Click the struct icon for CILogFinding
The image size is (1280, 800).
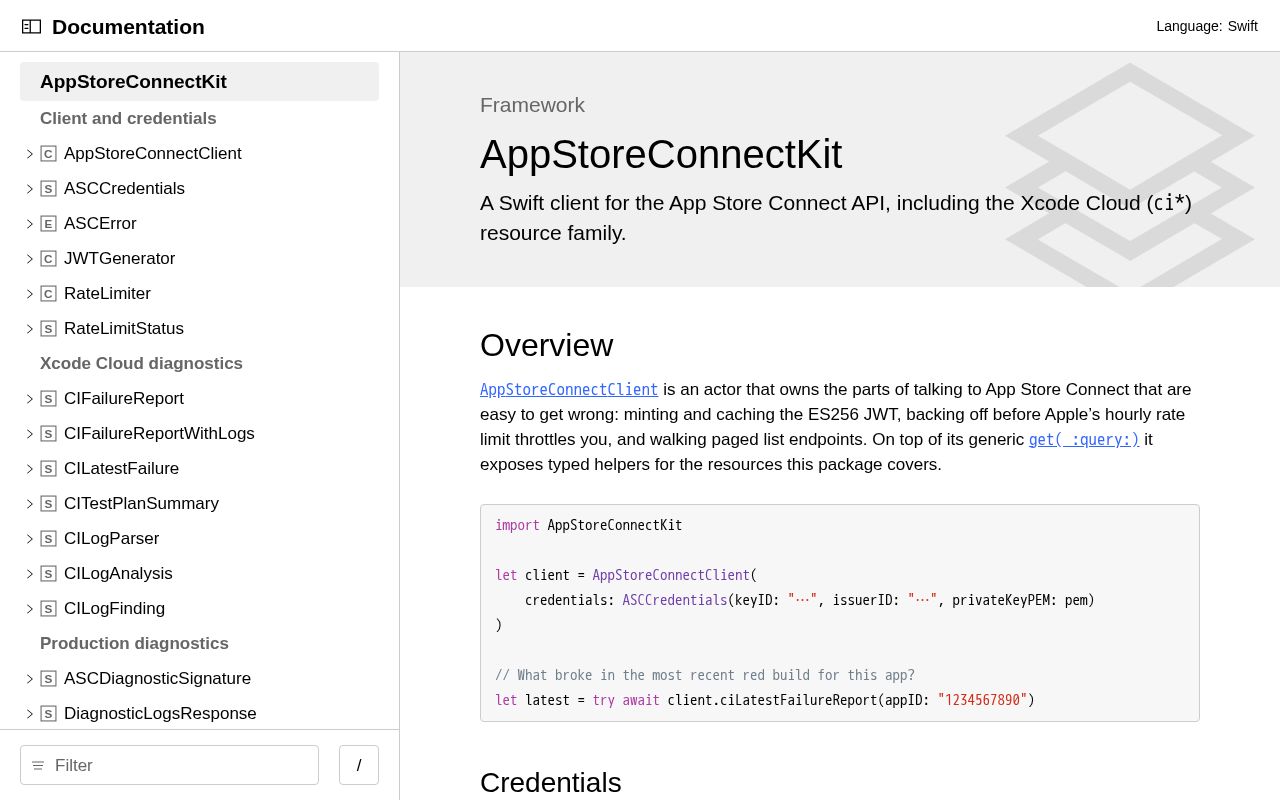(x=48, y=609)
